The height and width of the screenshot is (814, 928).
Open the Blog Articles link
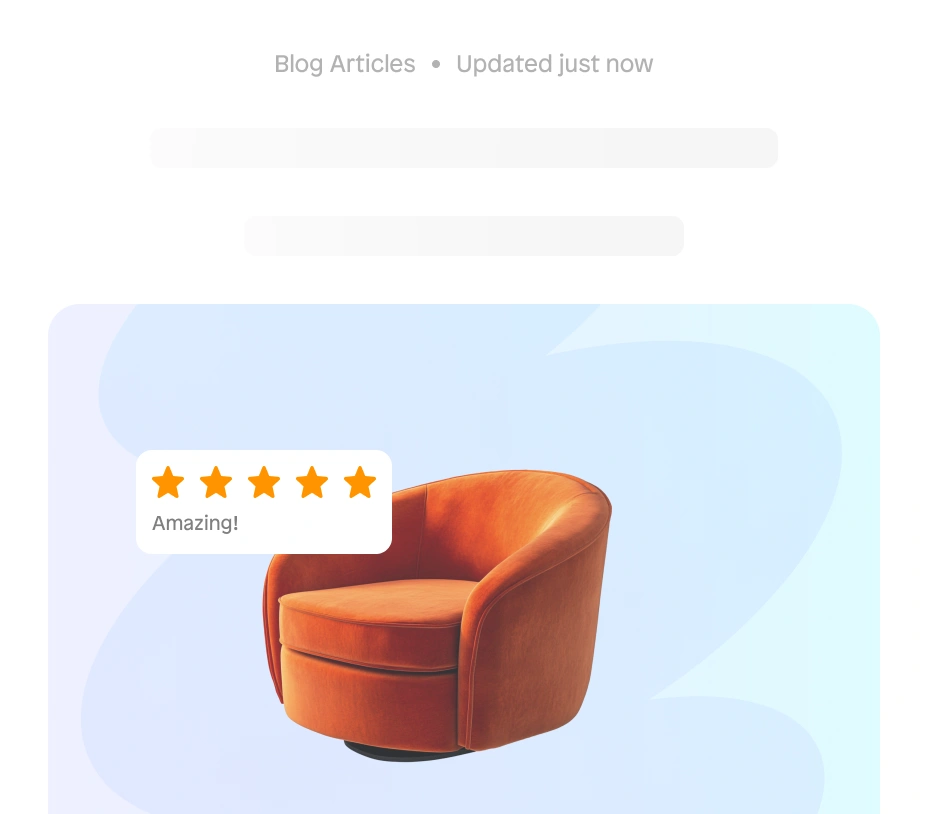pos(345,64)
